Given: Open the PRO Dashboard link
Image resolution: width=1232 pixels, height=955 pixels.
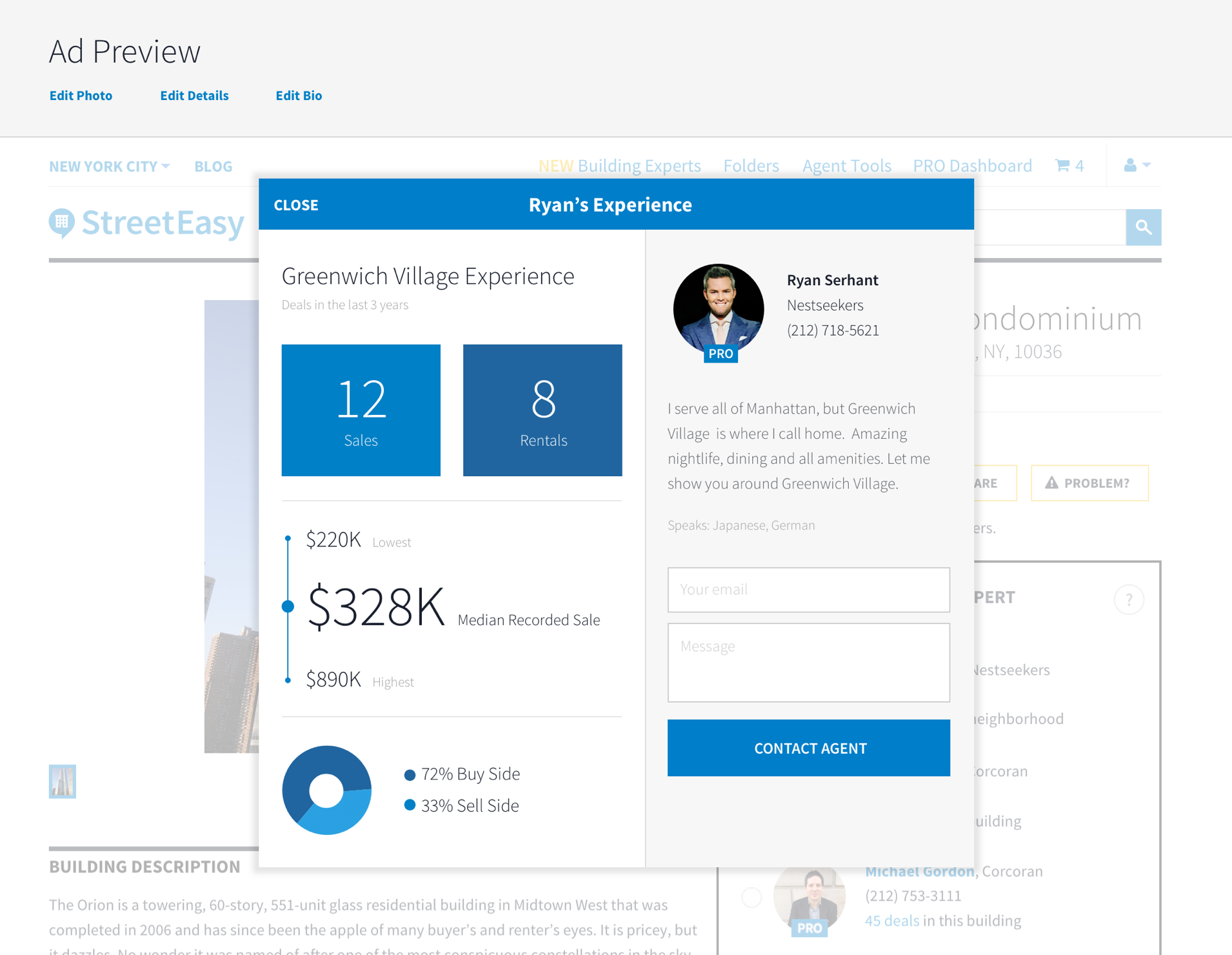Looking at the screenshot, I should click(972, 166).
